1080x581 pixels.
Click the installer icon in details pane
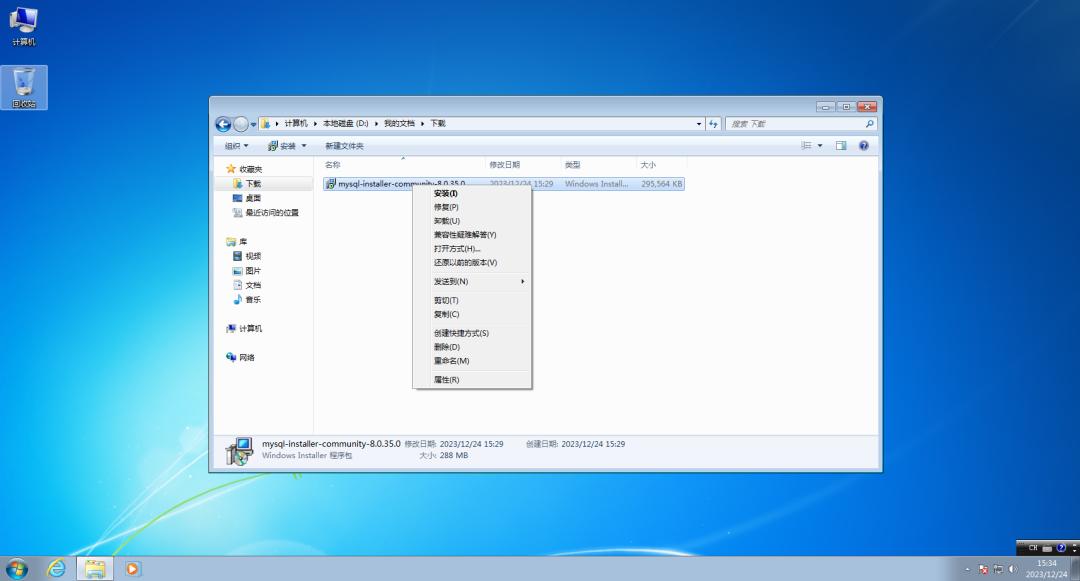239,451
